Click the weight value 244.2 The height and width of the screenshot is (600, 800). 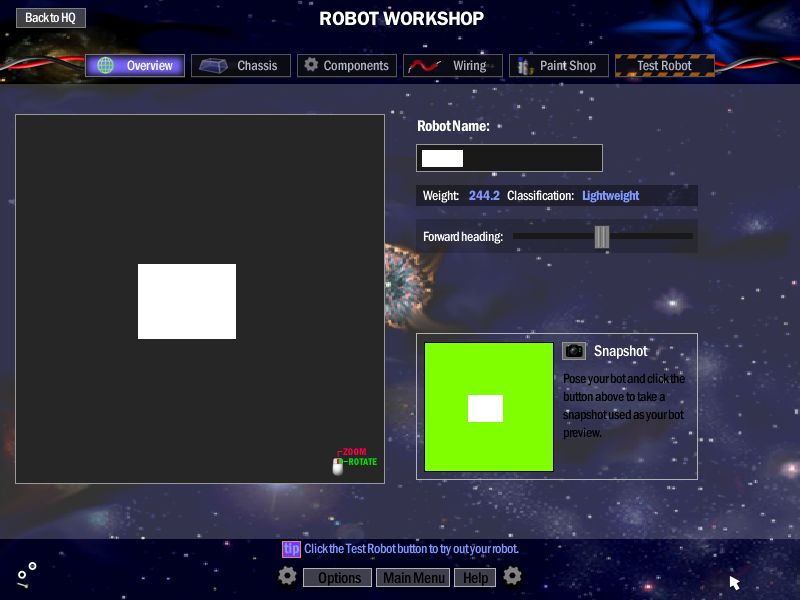coord(484,195)
